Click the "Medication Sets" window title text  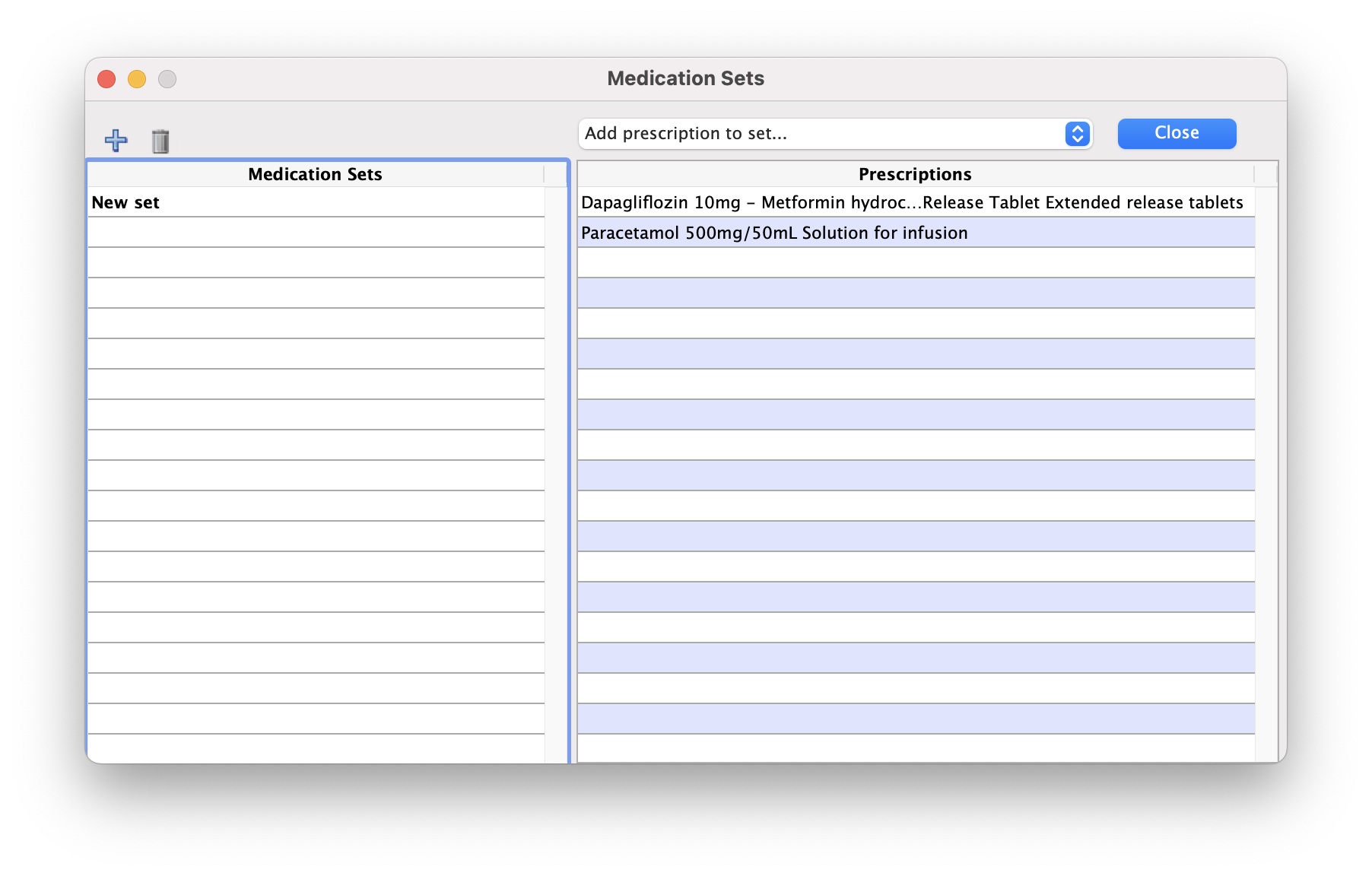point(685,79)
